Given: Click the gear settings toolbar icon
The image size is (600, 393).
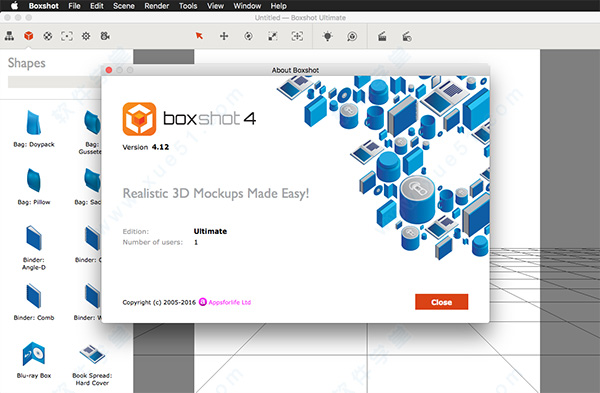Looking at the screenshot, I should point(86,36).
